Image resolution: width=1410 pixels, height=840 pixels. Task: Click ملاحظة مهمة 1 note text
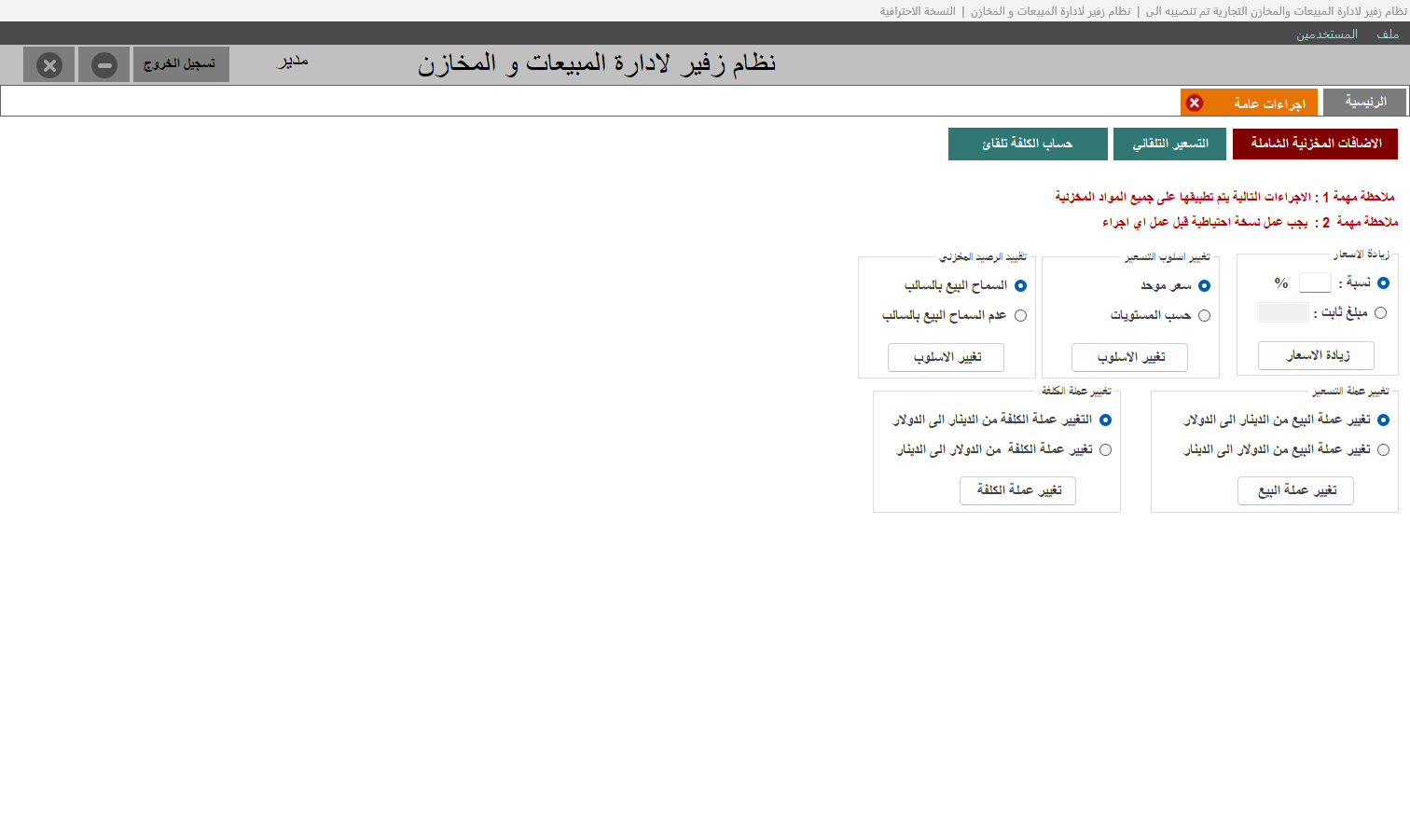1224,197
